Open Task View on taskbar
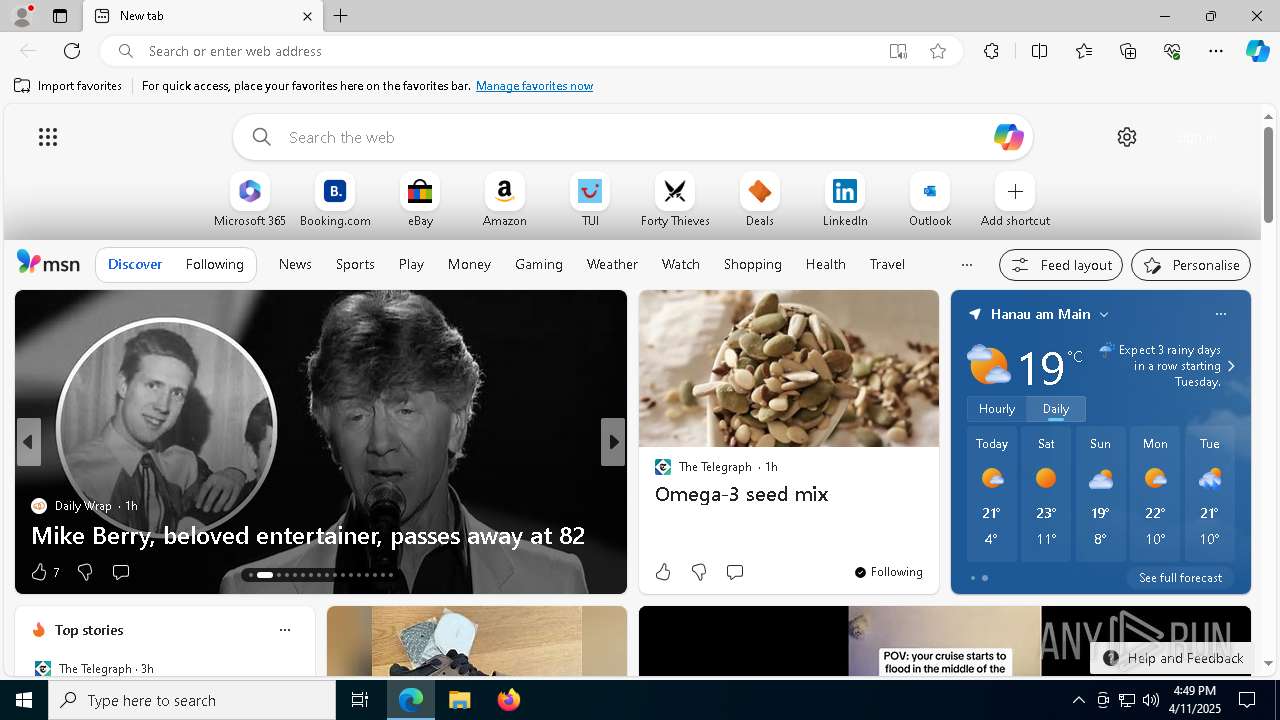 point(360,700)
